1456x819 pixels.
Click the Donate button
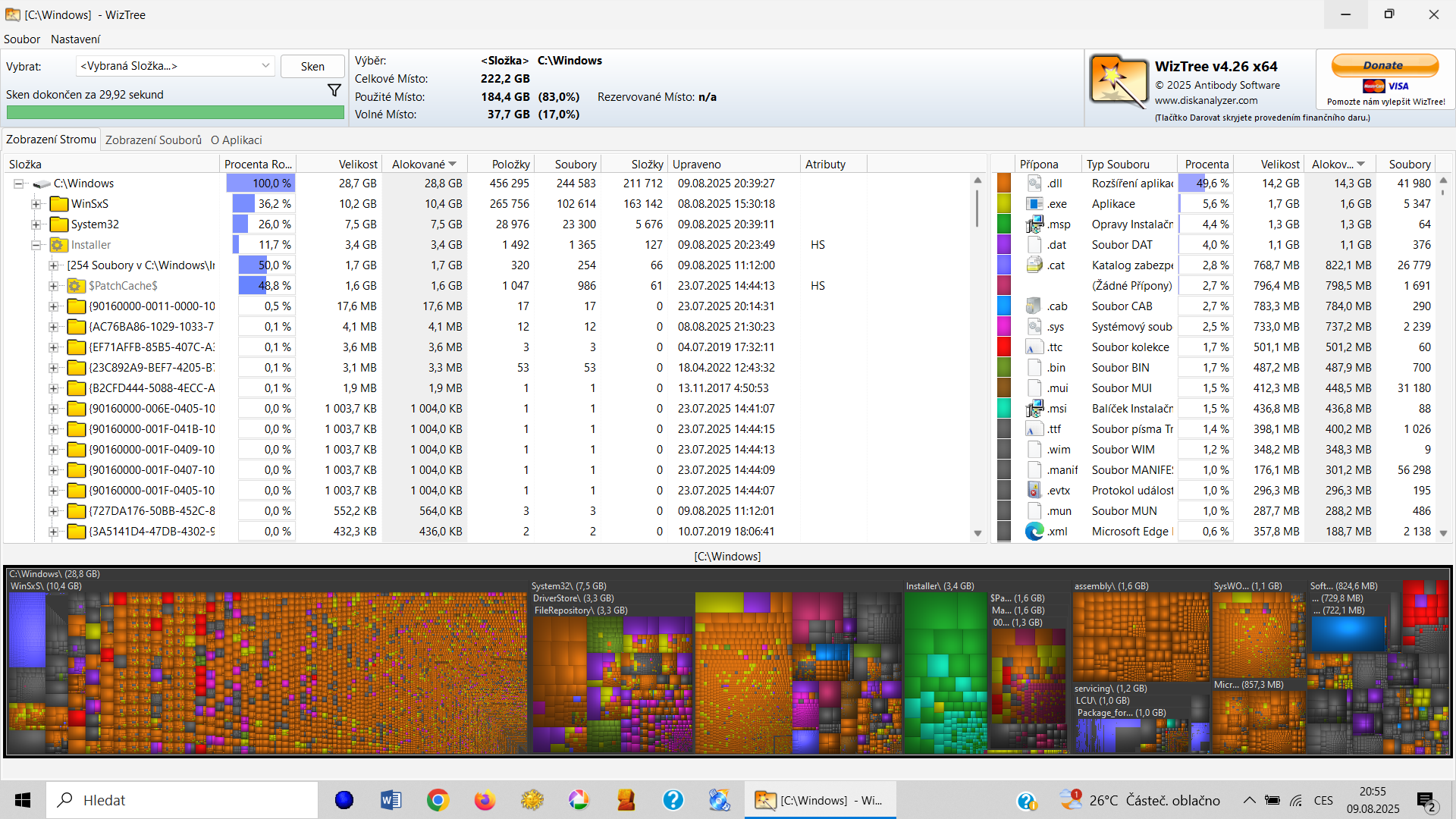pyautogui.click(x=1384, y=66)
